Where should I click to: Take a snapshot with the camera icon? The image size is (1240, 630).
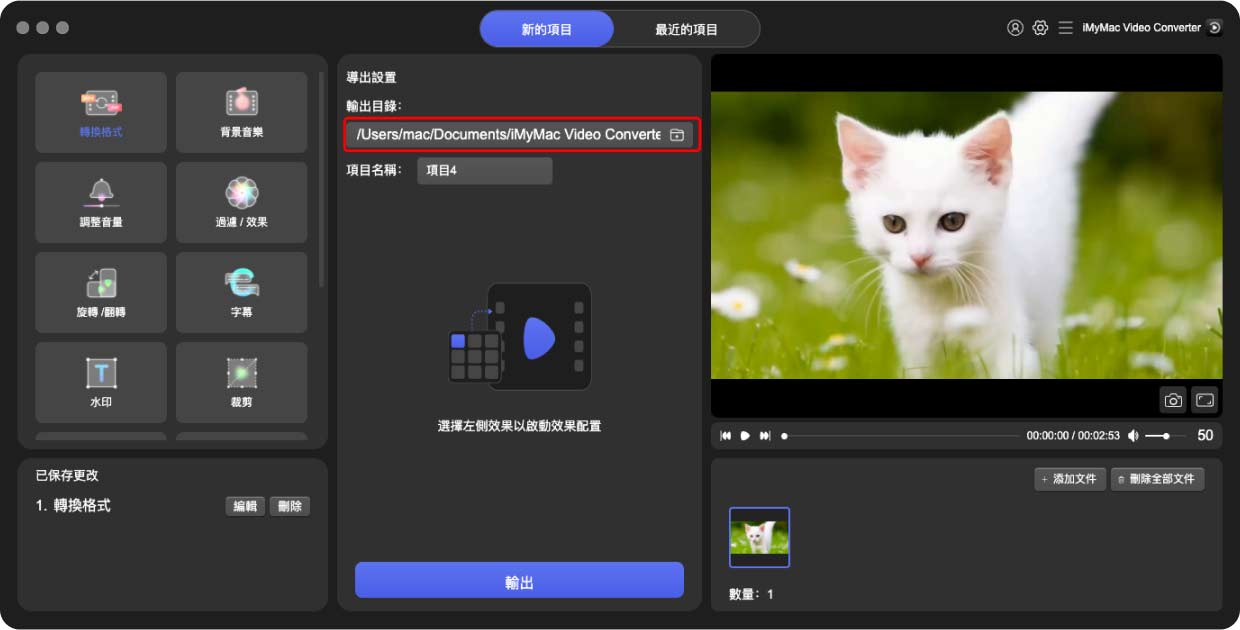pyautogui.click(x=1173, y=400)
